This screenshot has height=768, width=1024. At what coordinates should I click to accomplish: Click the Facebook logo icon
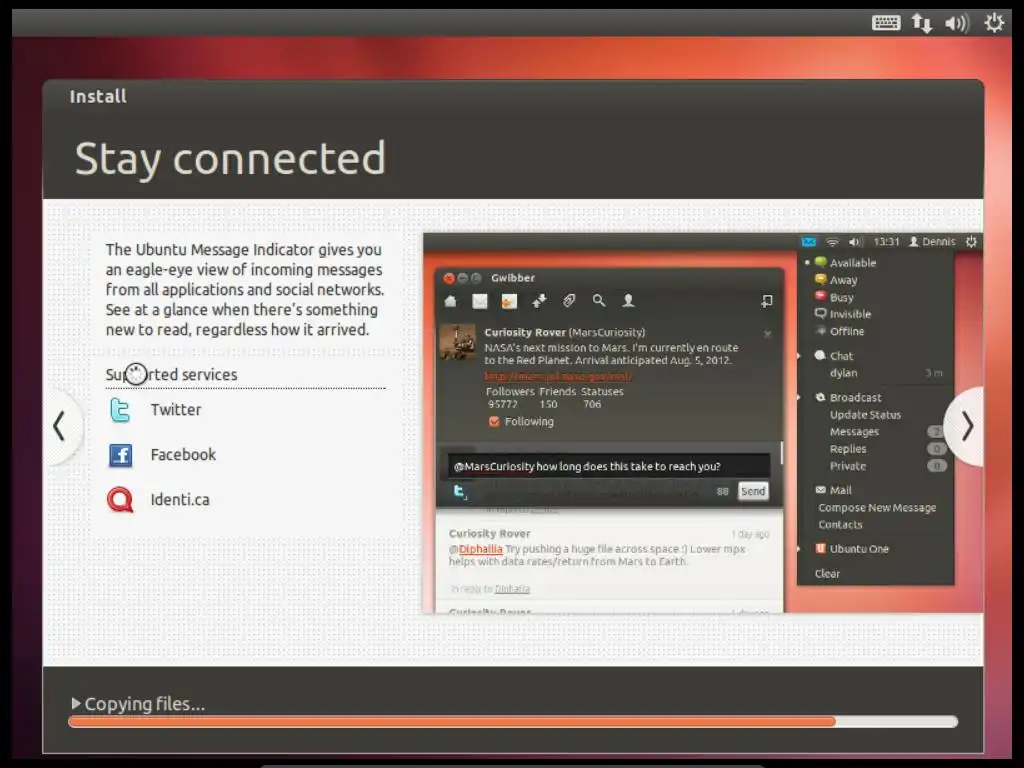click(120, 455)
